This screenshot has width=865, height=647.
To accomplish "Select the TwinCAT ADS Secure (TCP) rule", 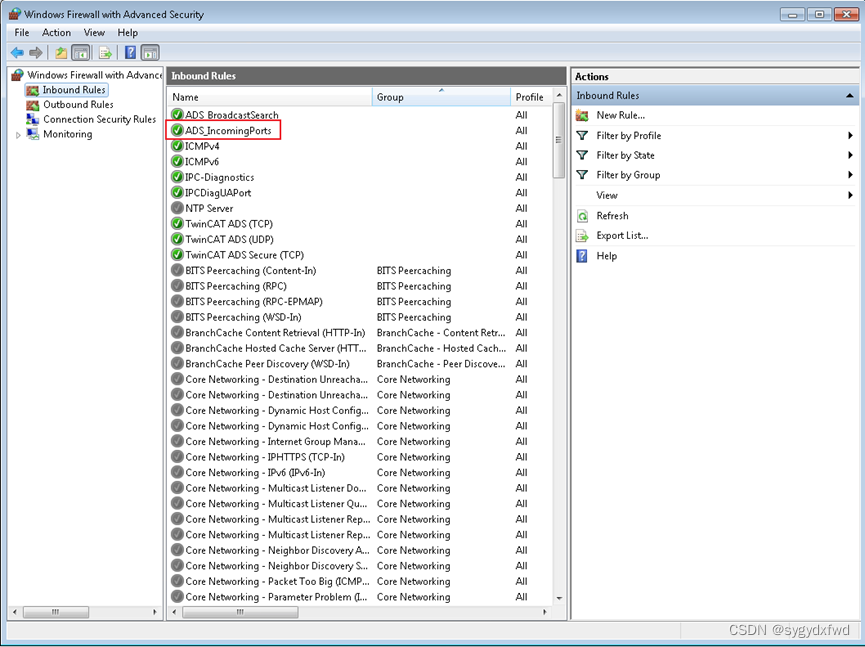I will coord(244,255).
